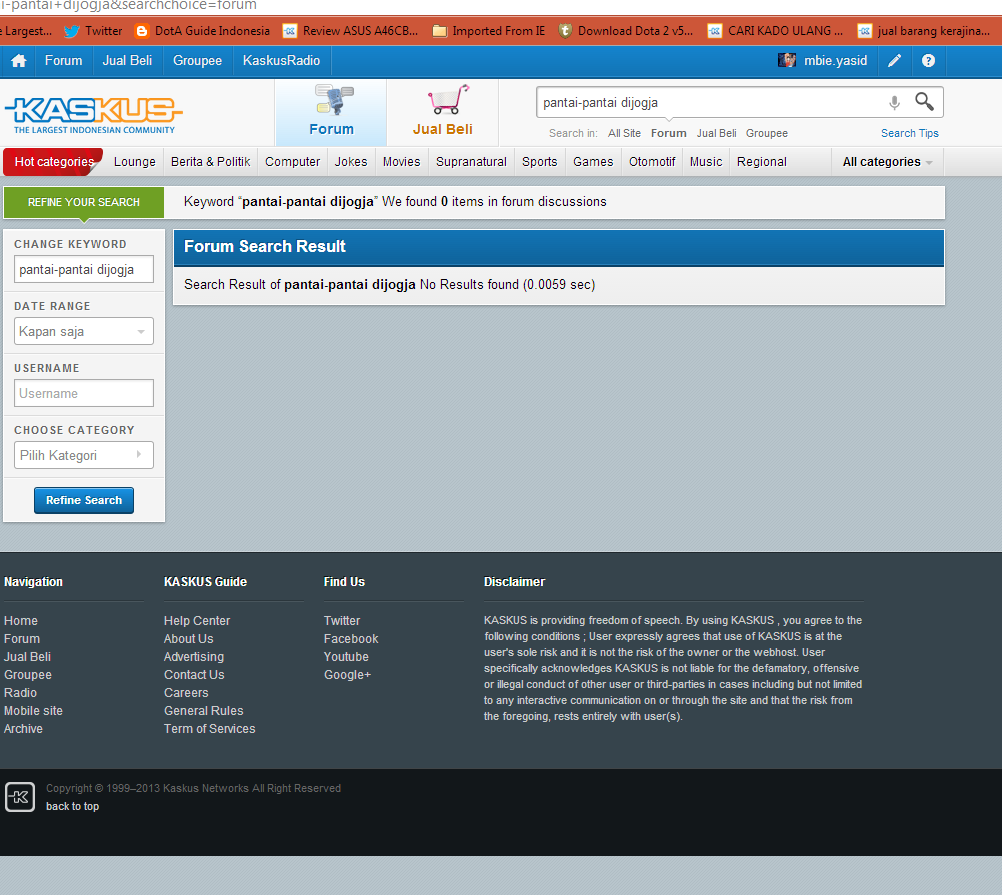The width and height of the screenshot is (1002, 895).
Task: Open Google+ link in Find Us
Action: click(347, 674)
